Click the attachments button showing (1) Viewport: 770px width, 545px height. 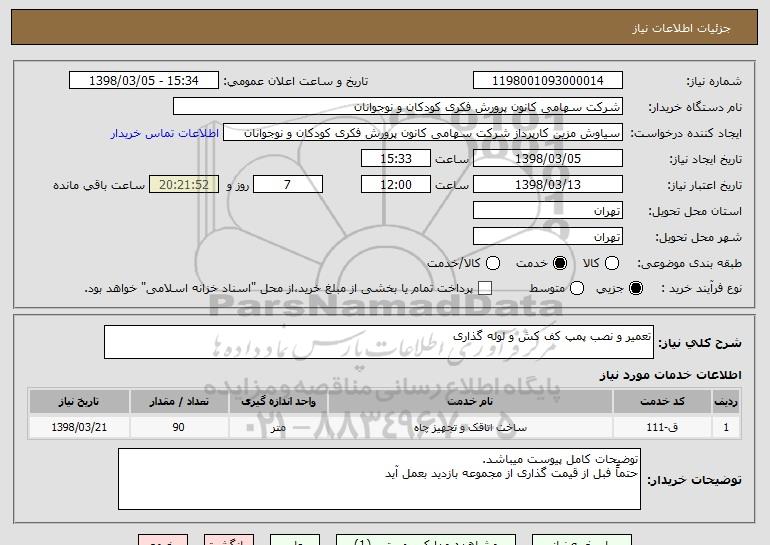(426, 540)
